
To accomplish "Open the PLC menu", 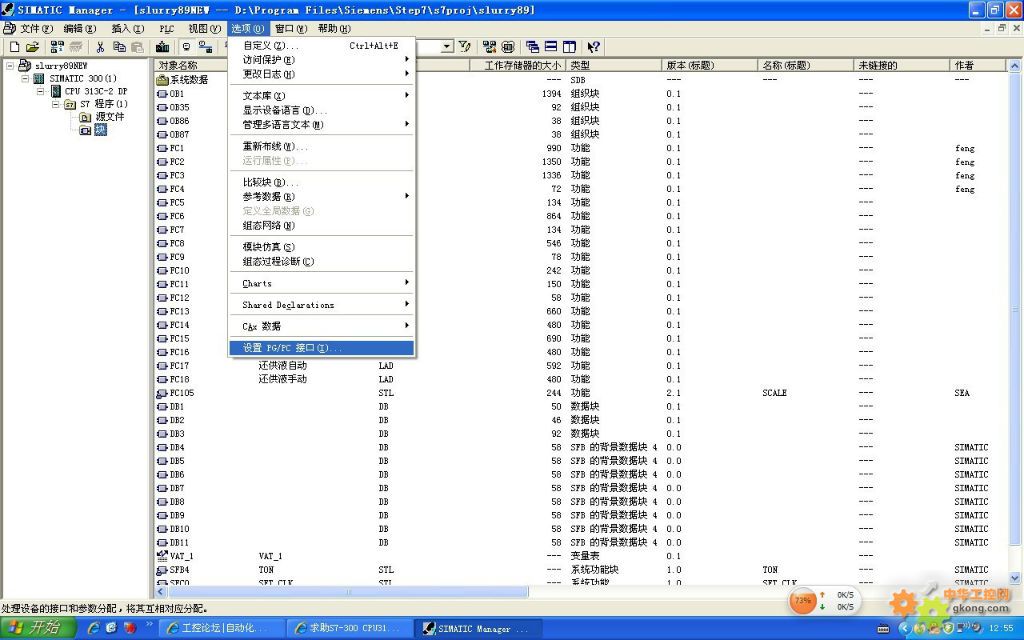I will click(167, 29).
